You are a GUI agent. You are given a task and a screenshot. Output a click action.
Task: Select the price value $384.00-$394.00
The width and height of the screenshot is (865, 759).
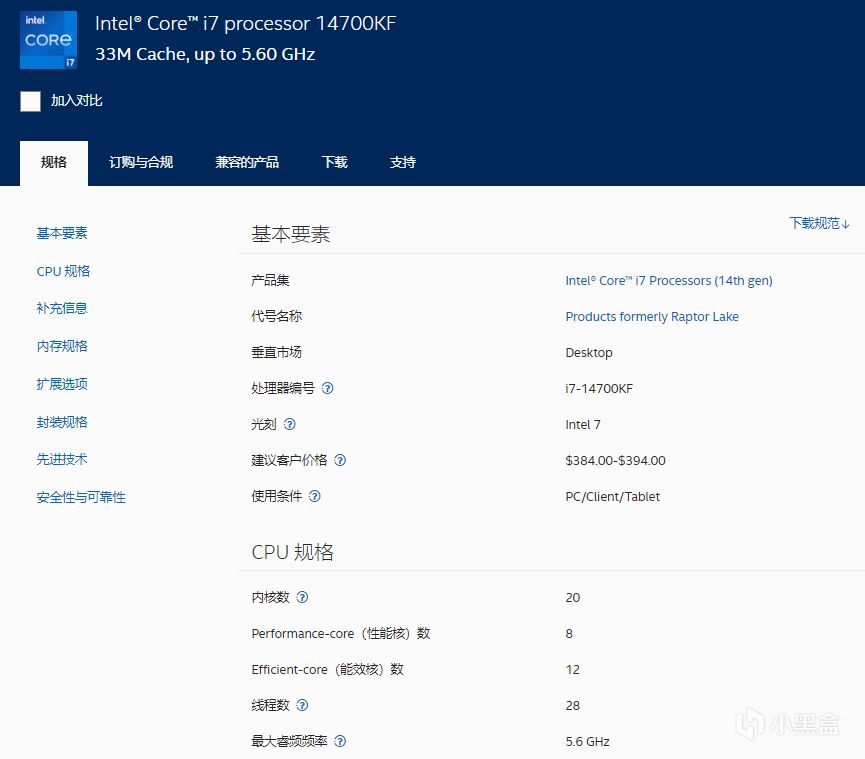click(x=615, y=461)
